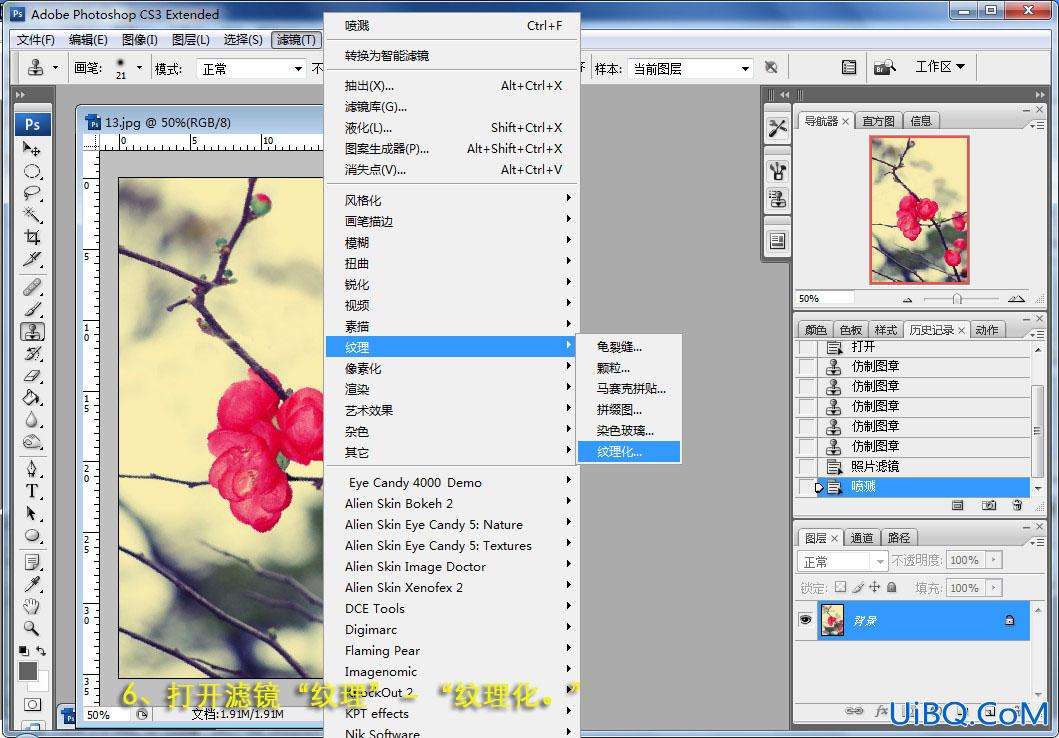This screenshot has width=1059, height=738.
Task: Select the Crop tool
Action: 32,237
